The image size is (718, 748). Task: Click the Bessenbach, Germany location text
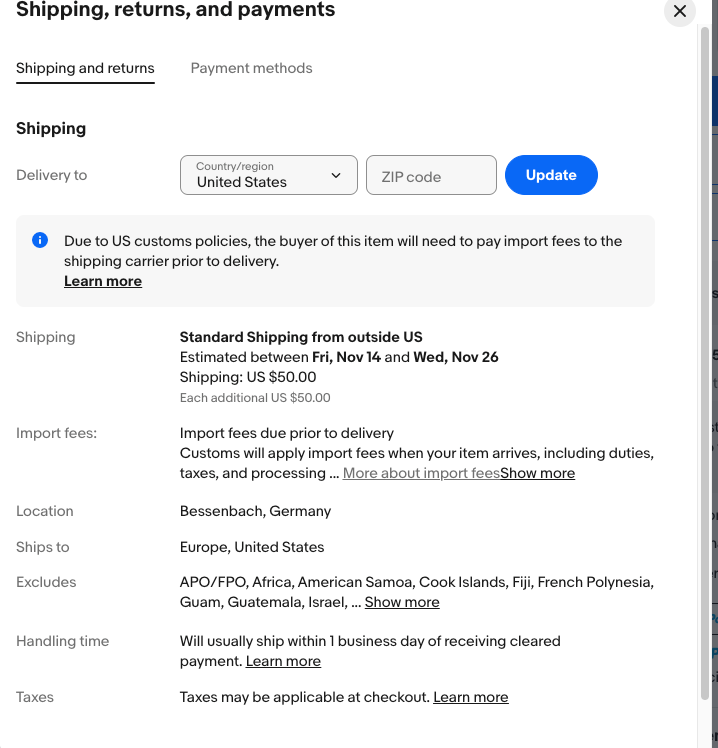tap(255, 511)
